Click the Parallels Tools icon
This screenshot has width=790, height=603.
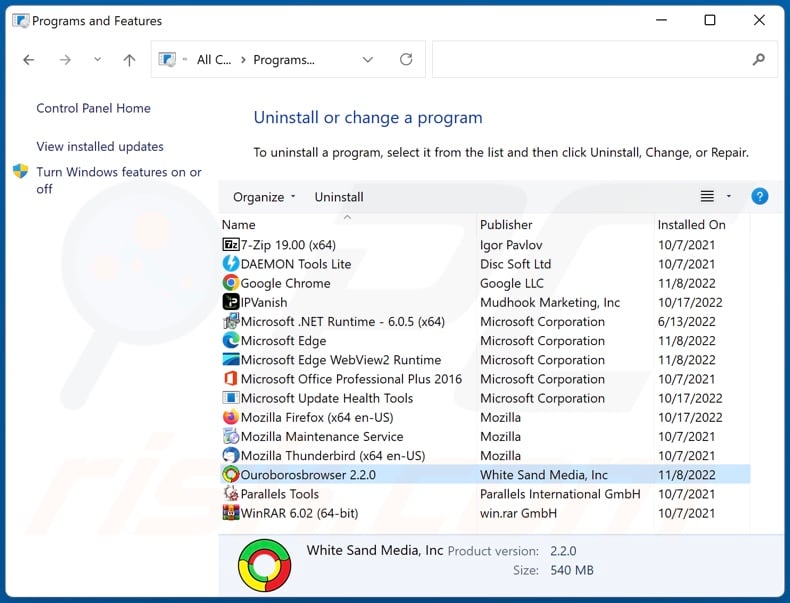click(231, 494)
